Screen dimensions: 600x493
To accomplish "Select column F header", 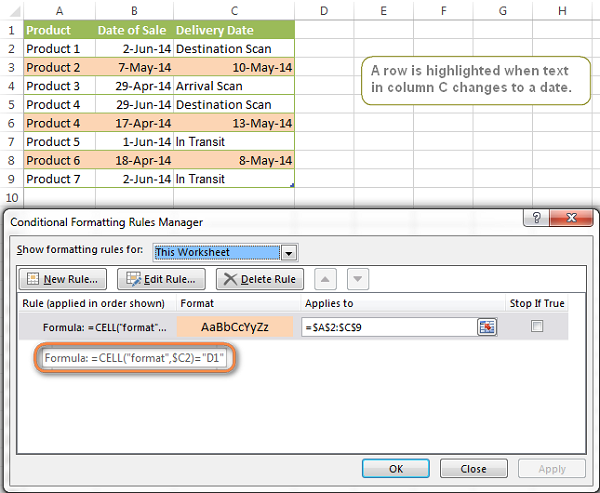I will pyautogui.click(x=443, y=11).
